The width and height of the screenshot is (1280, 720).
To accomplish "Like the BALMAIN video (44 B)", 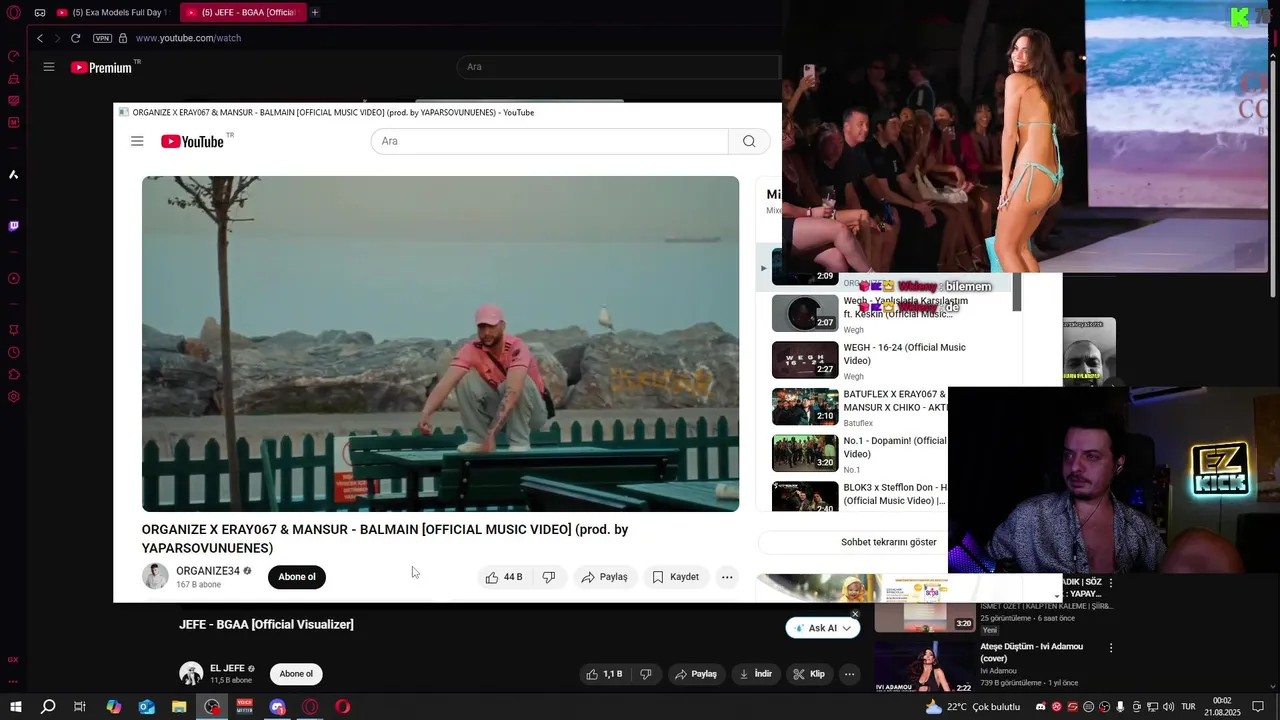I will [505, 577].
